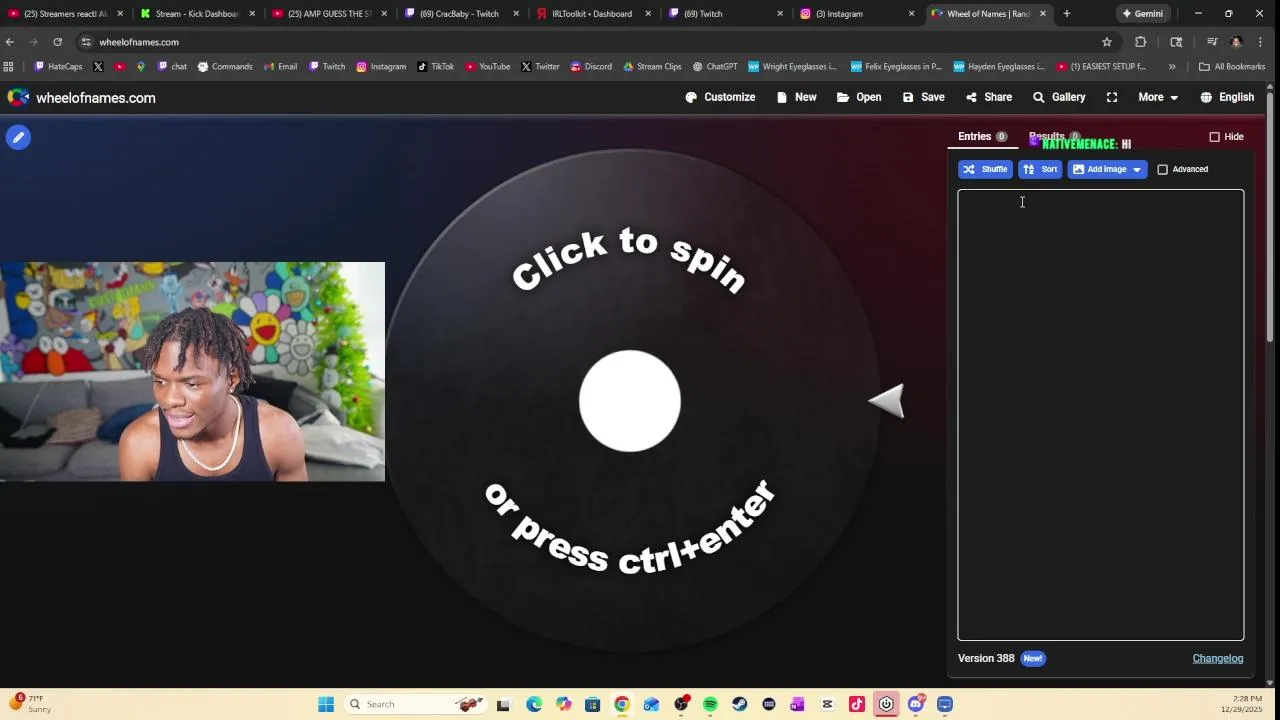Screen dimensions: 1280x720
Task: Open Discord from taskbar
Action: 916,704
